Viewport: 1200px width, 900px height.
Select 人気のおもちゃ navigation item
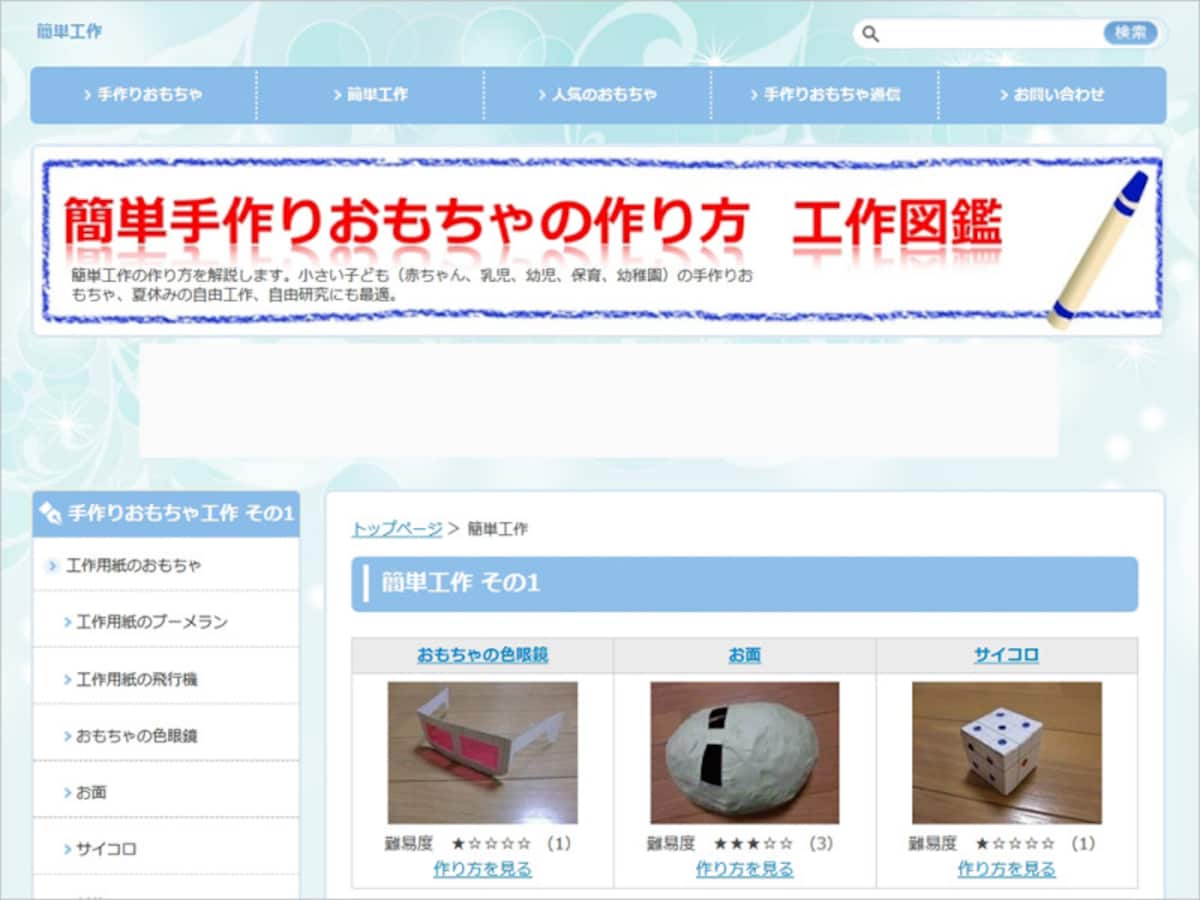coord(598,95)
